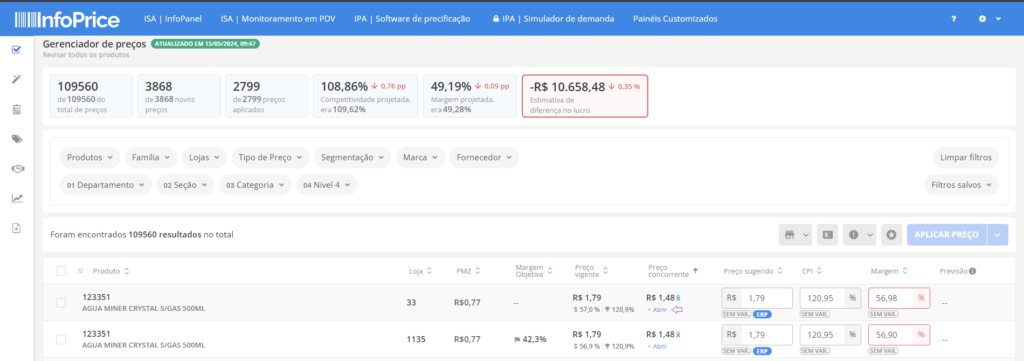The height and width of the screenshot is (361, 1024).
Task: Expand the Segmentação filter dropdown
Action: pyautogui.click(x=353, y=157)
